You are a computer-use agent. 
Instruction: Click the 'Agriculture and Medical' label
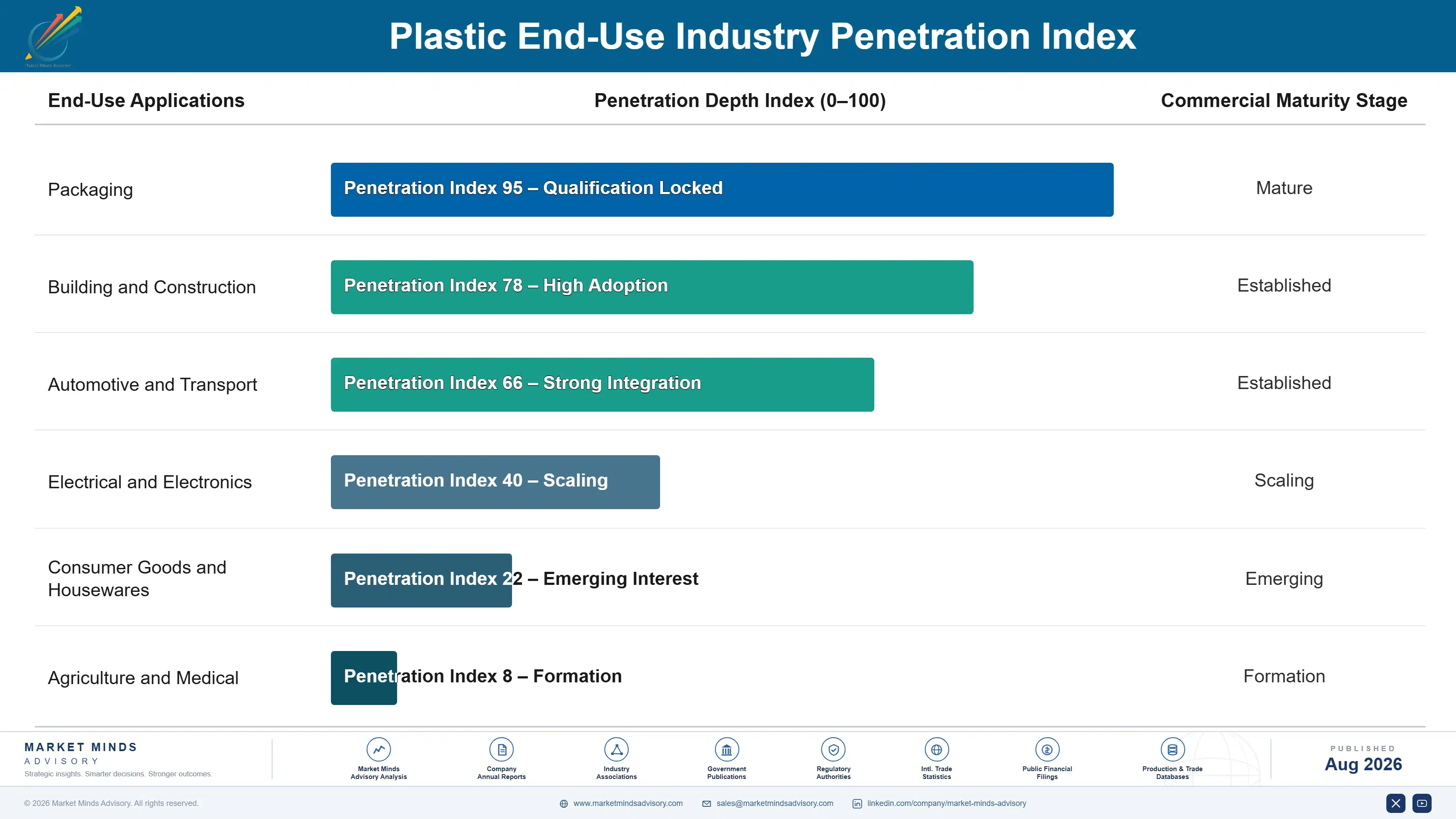click(x=143, y=678)
